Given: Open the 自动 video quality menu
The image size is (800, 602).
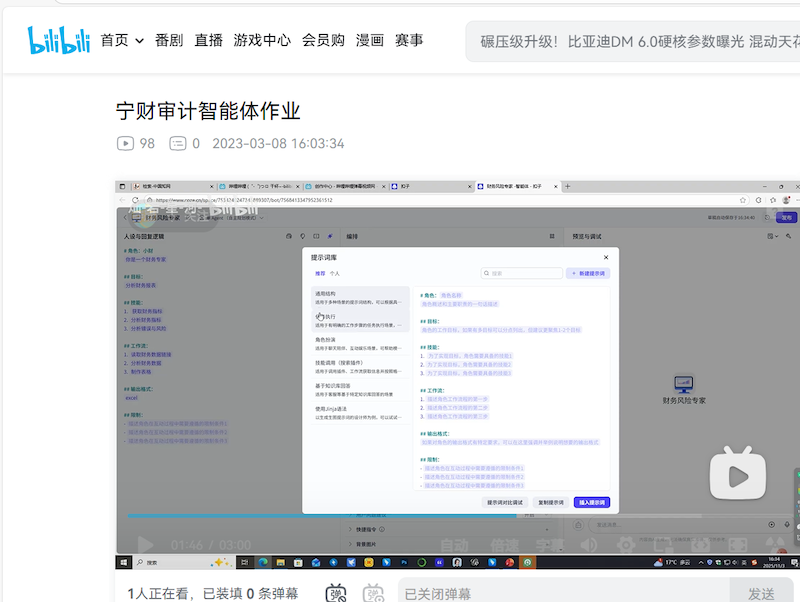Looking at the screenshot, I should click(455, 545).
